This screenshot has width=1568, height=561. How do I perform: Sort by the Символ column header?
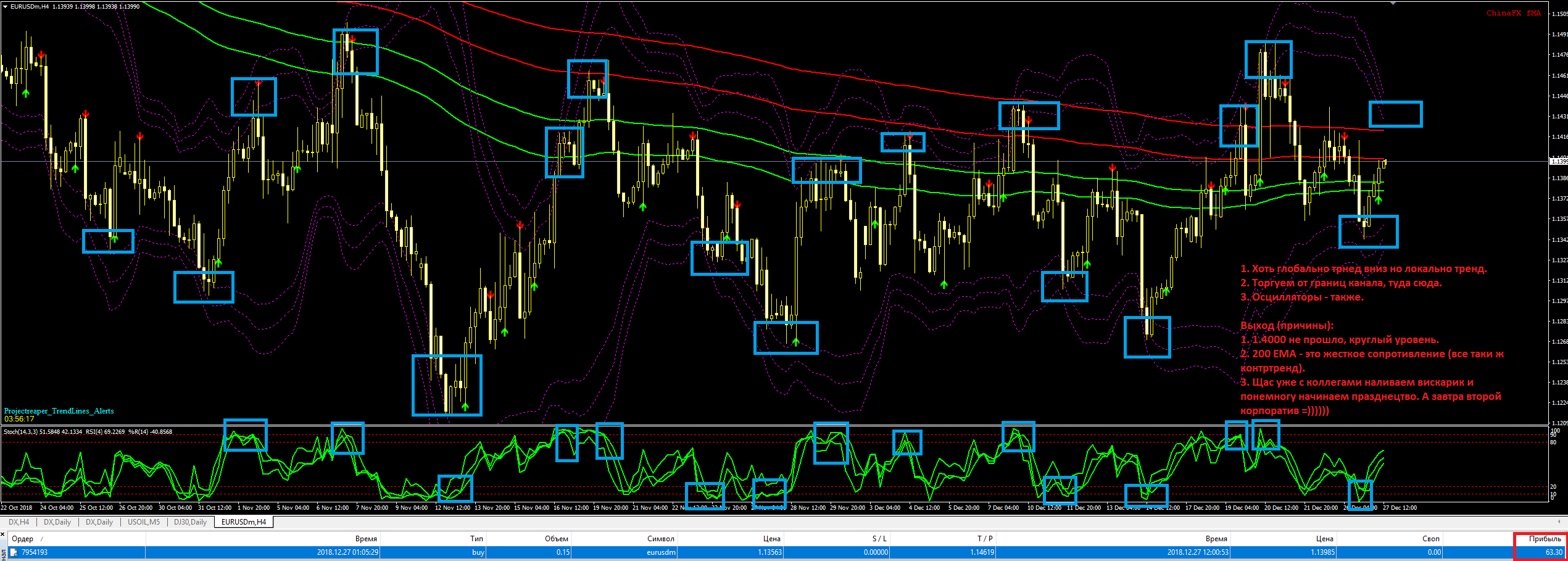661,539
